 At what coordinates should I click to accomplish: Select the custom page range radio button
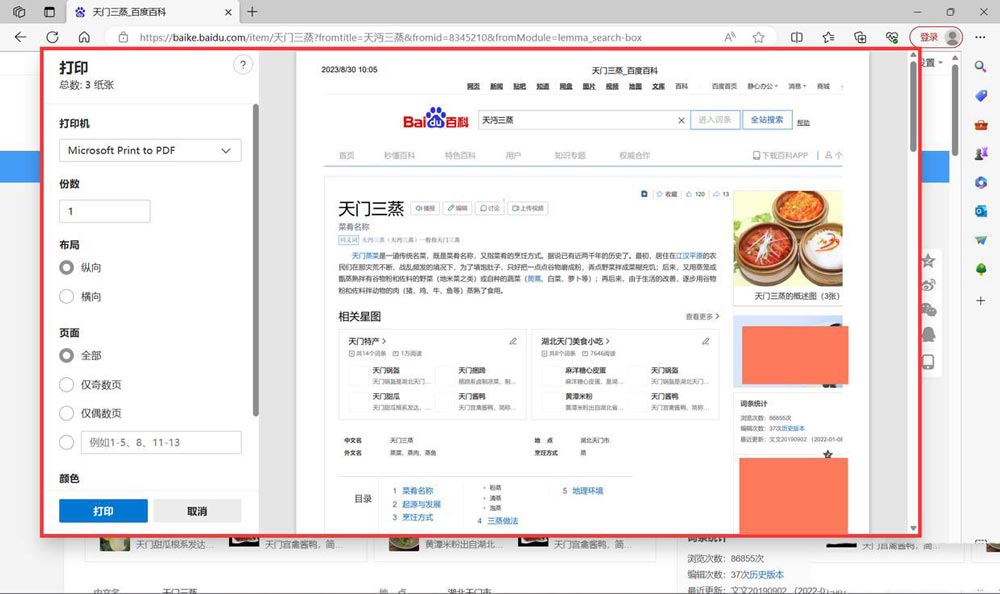pos(66,442)
